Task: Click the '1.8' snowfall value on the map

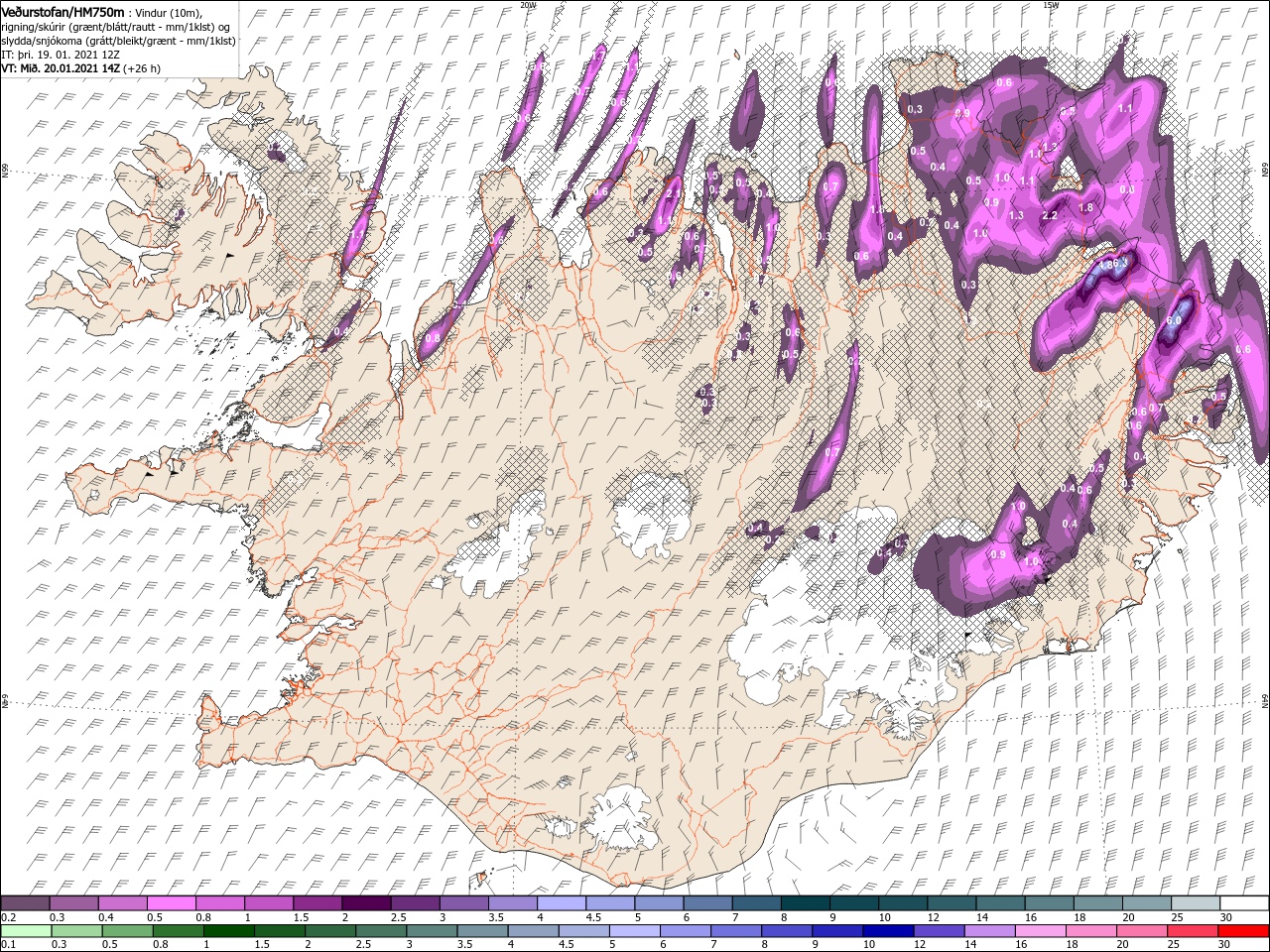Action: (1085, 207)
